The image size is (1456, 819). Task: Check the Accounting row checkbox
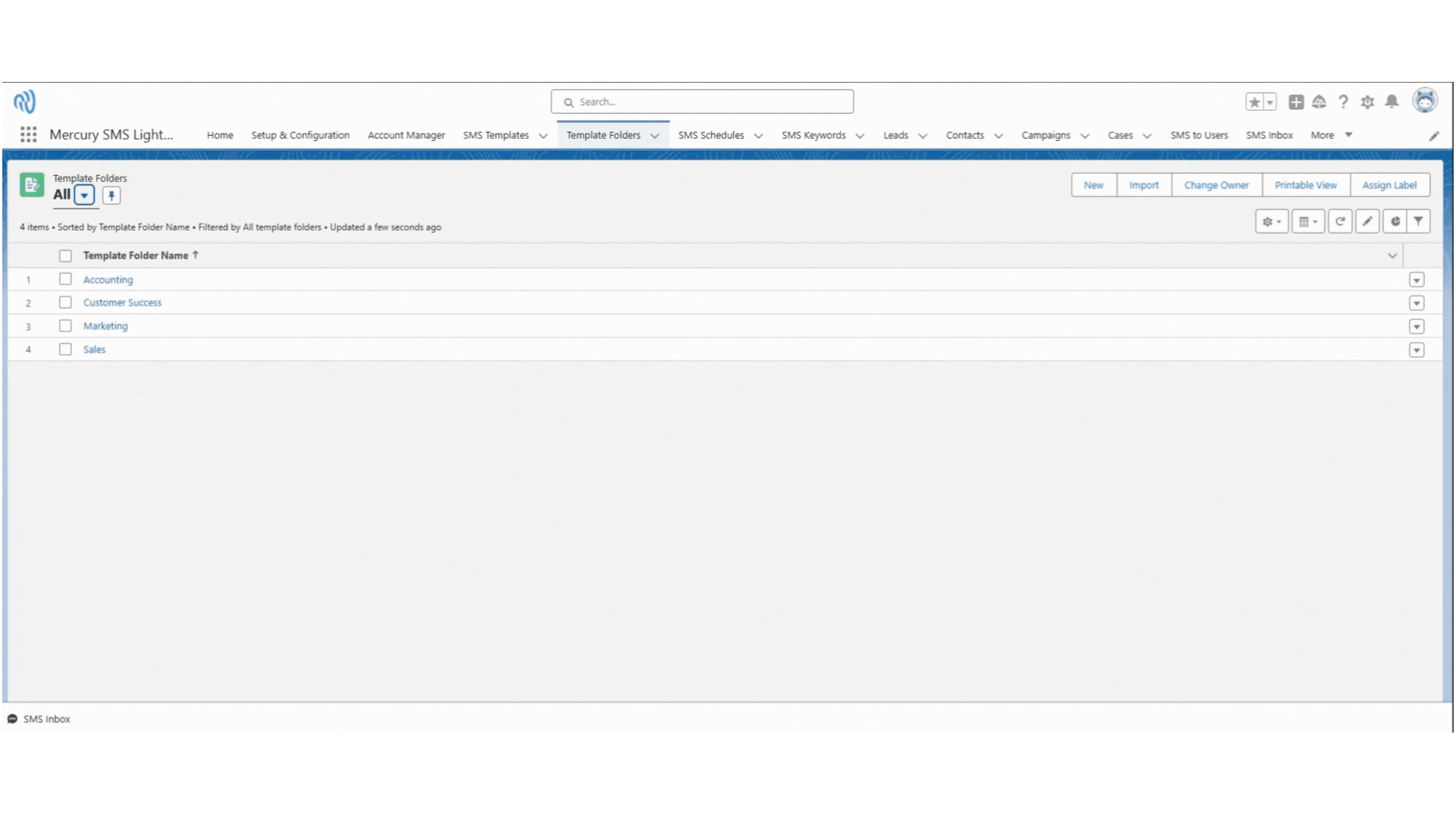click(65, 279)
